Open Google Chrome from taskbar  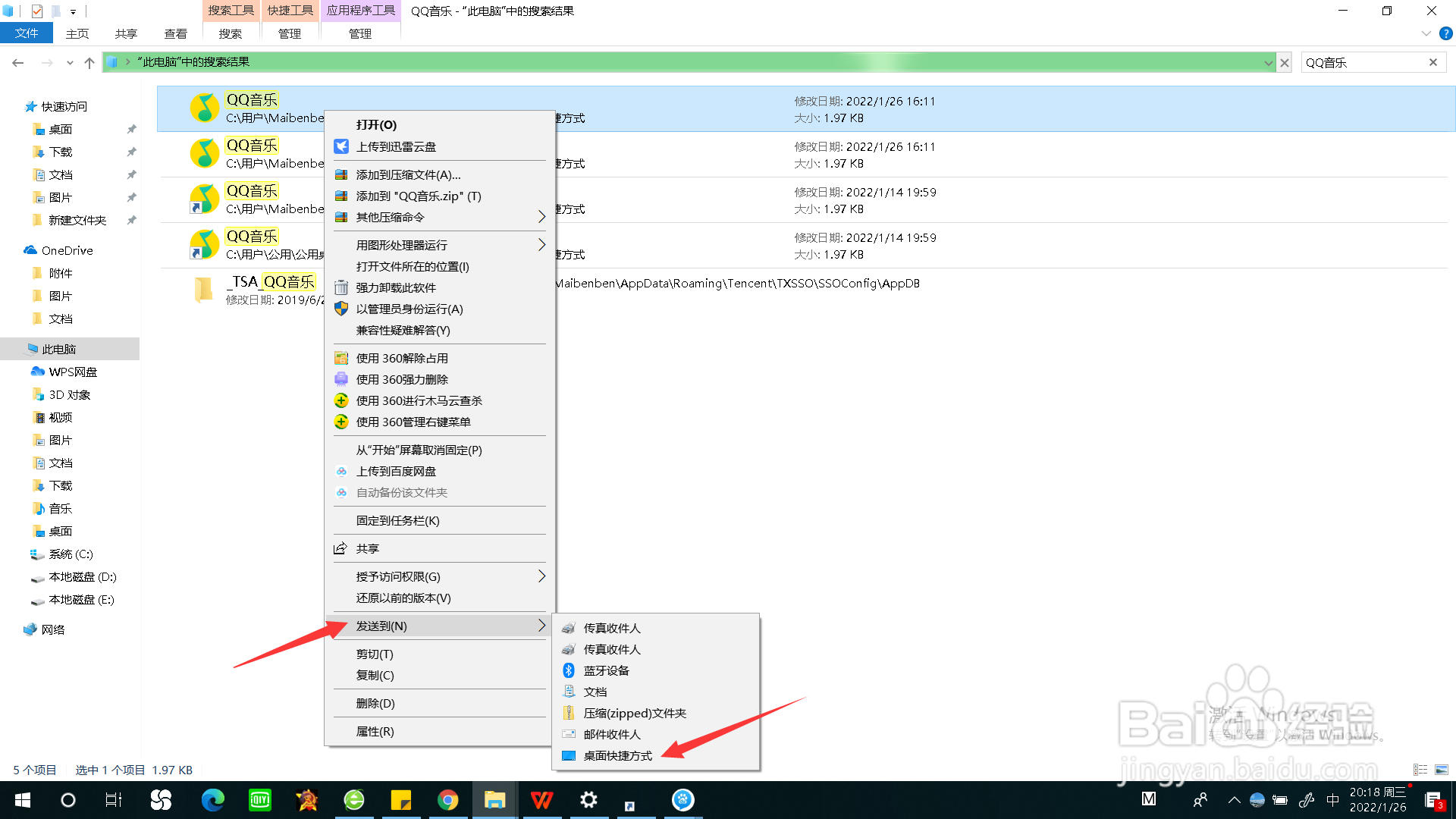pyautogui.click(x=447, y=800)
